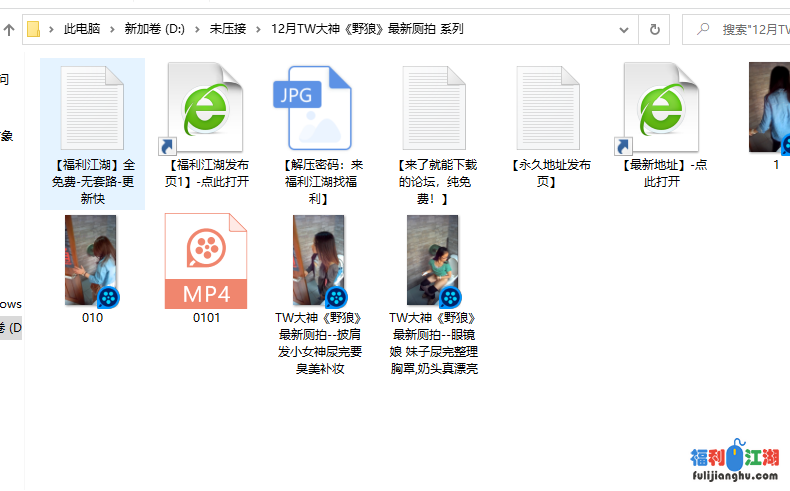Refresh the current folder view

[655, 29]
